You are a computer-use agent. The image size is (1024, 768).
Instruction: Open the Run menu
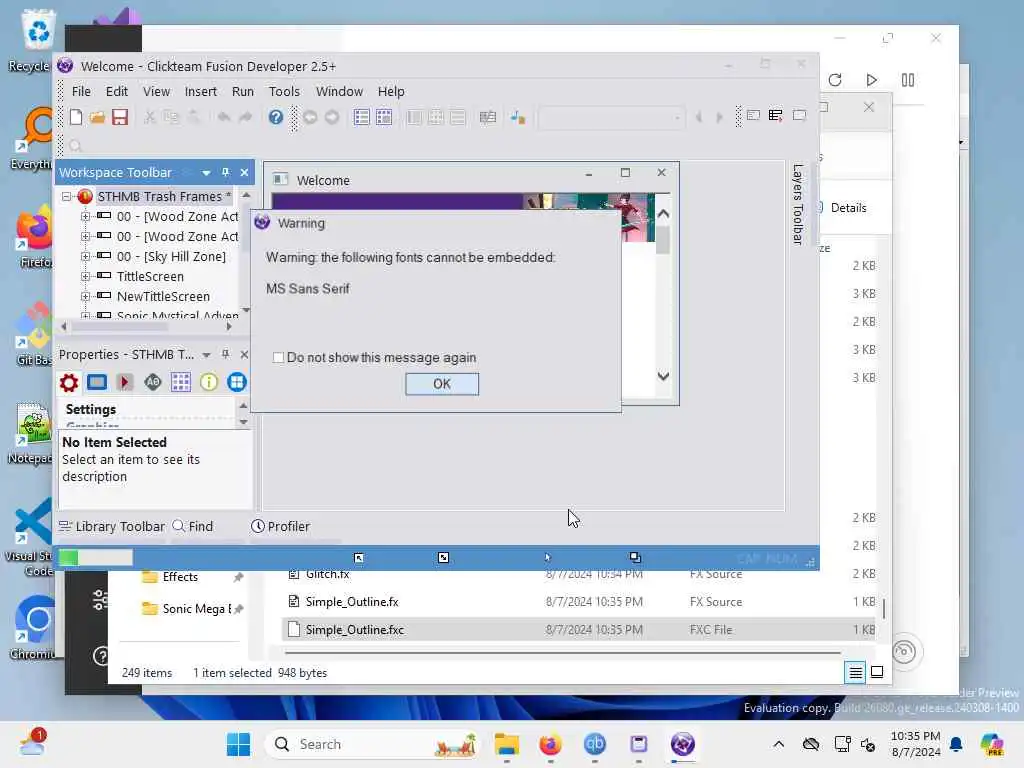243,91
